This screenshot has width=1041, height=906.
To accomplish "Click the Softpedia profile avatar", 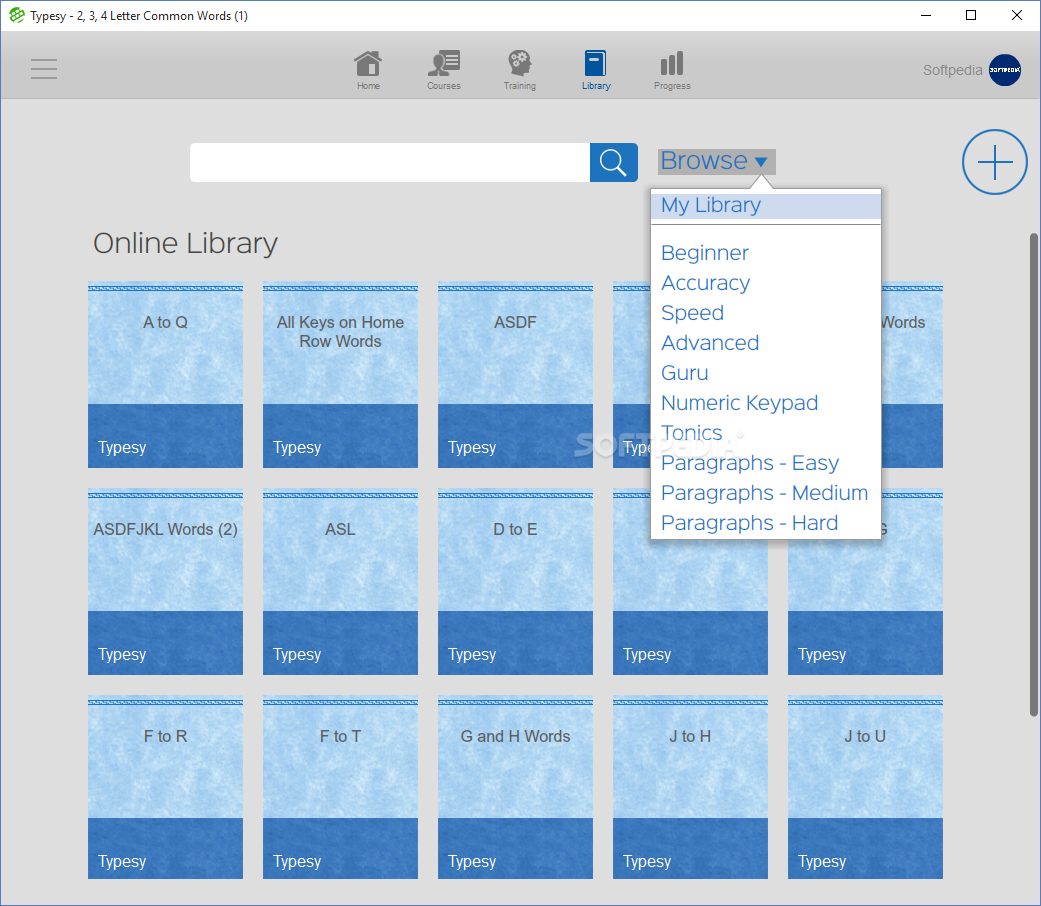I will (1004, 70).
